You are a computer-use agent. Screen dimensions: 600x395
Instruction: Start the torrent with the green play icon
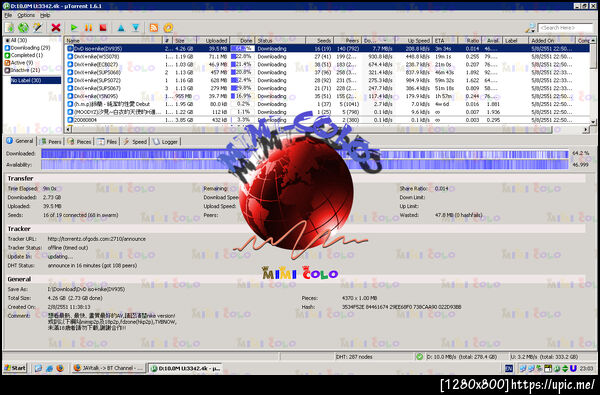click(x=74, y=28)
